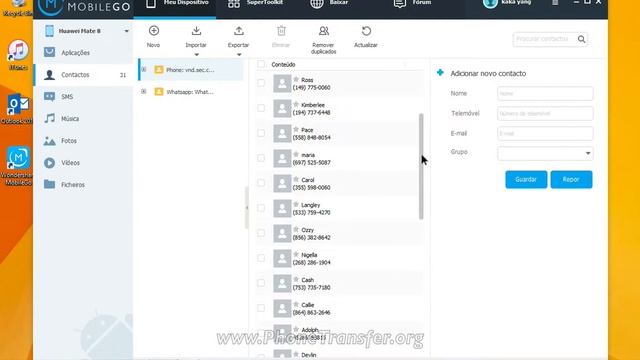Click the disabled Eliminar button
The width and height of the screenshot is (640, 360).
pos(281,37)
